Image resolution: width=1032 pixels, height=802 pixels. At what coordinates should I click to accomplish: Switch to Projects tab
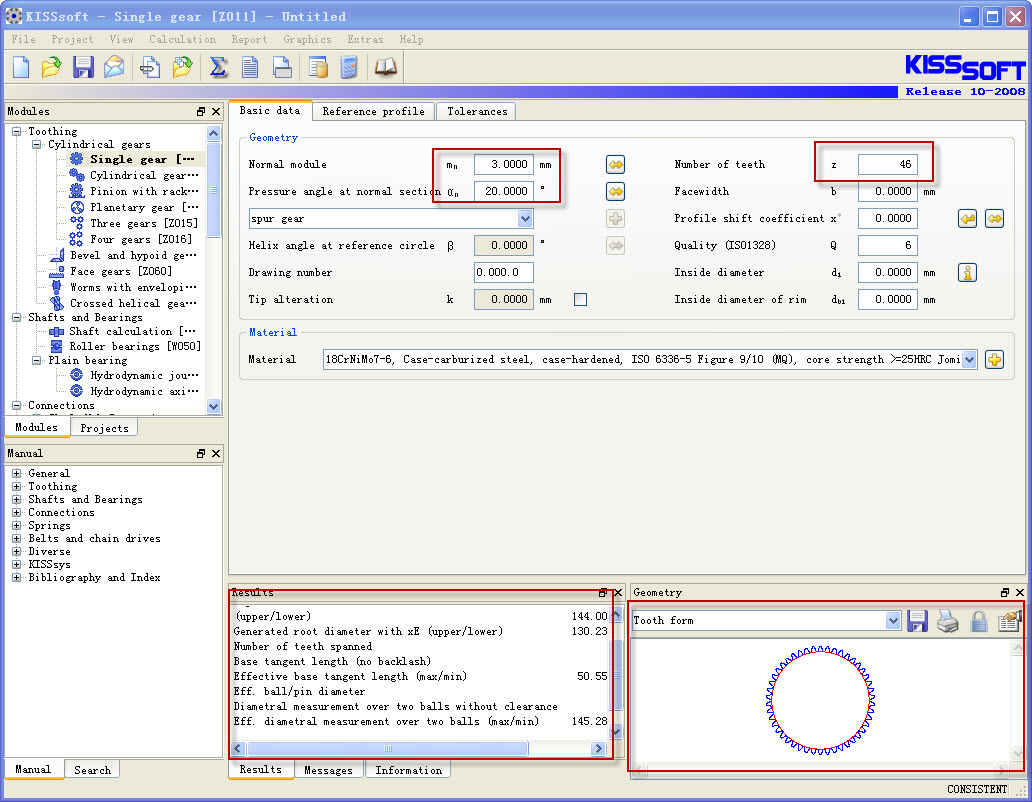104,428
